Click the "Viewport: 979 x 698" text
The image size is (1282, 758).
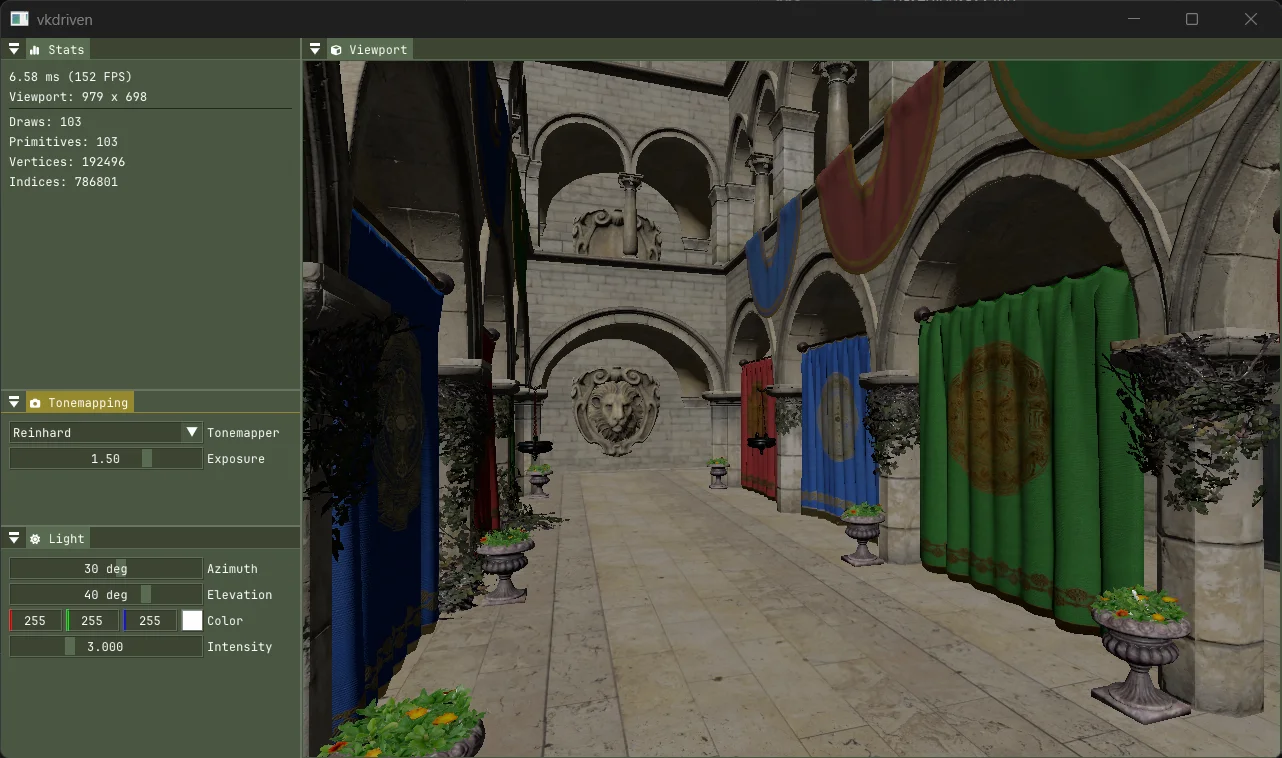78,96
